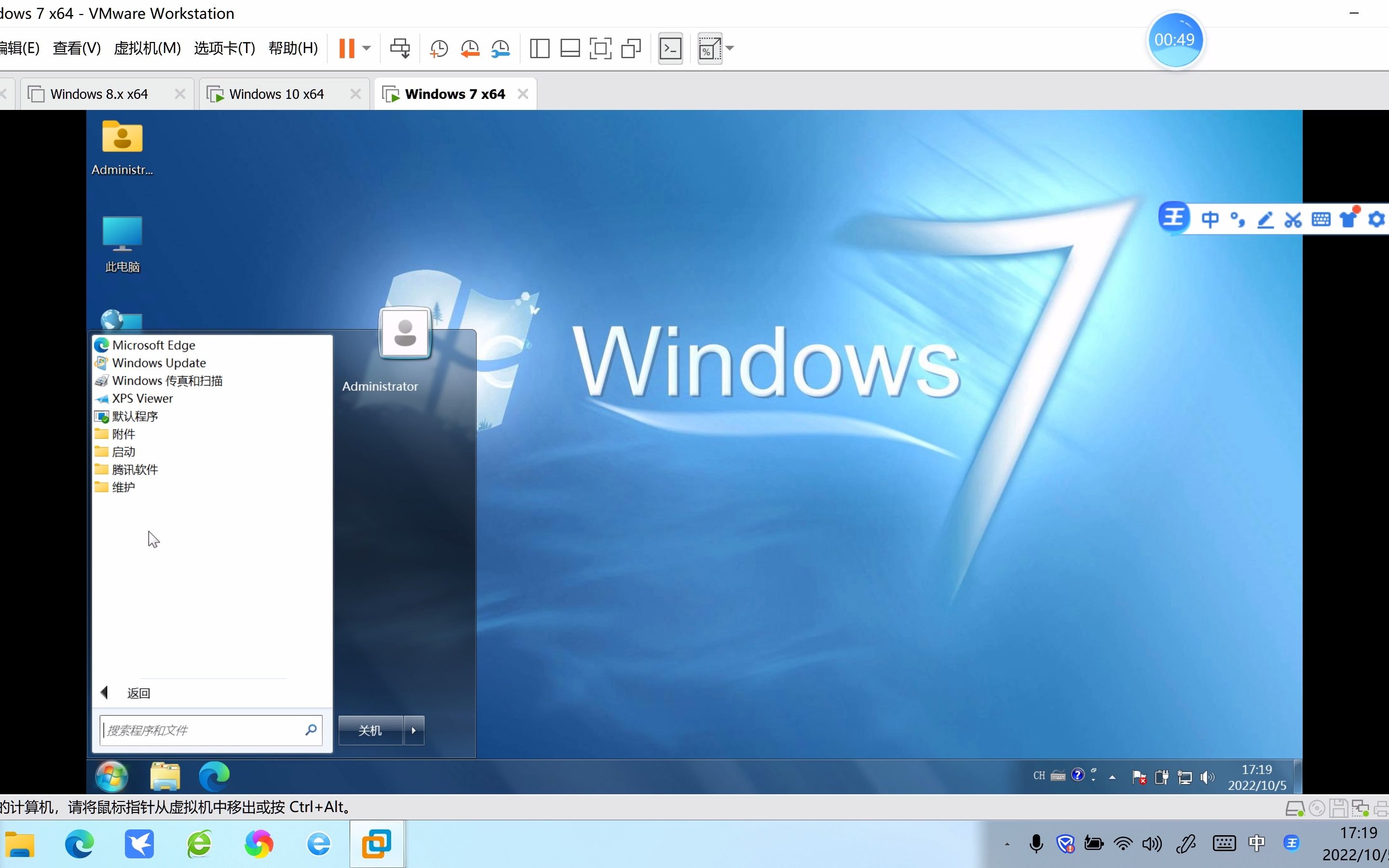
Task: Toggle full/half-width punctuation on input toolbar
Action: pos(1237,219)
